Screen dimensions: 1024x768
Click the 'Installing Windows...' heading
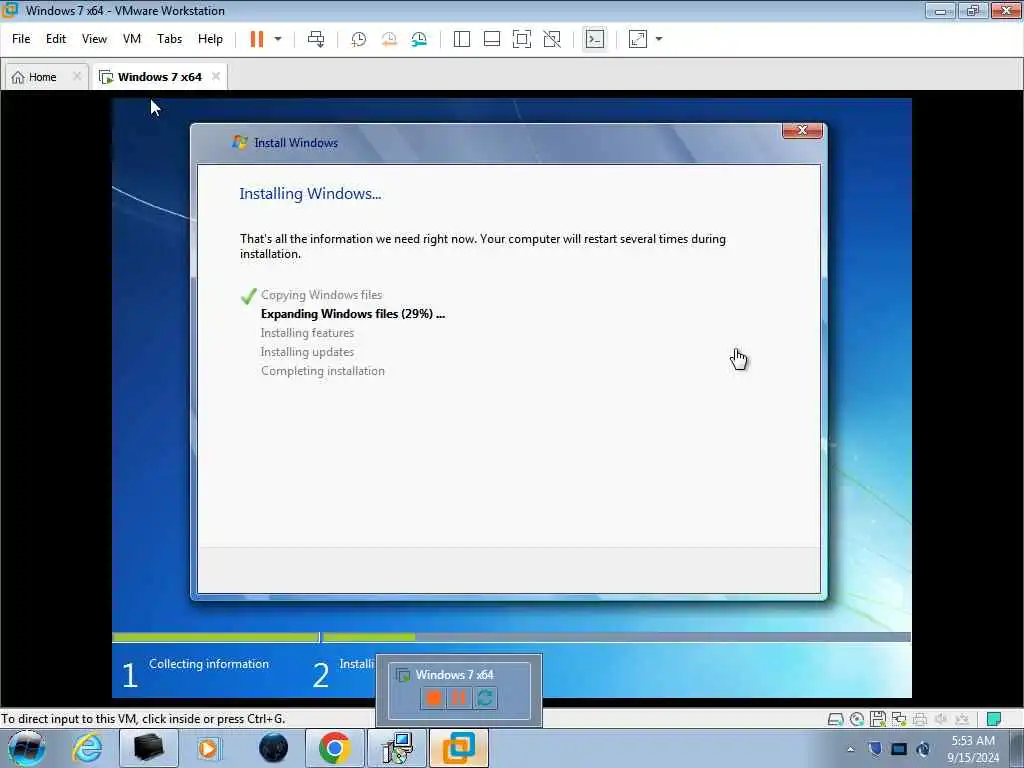pos(310,194)
